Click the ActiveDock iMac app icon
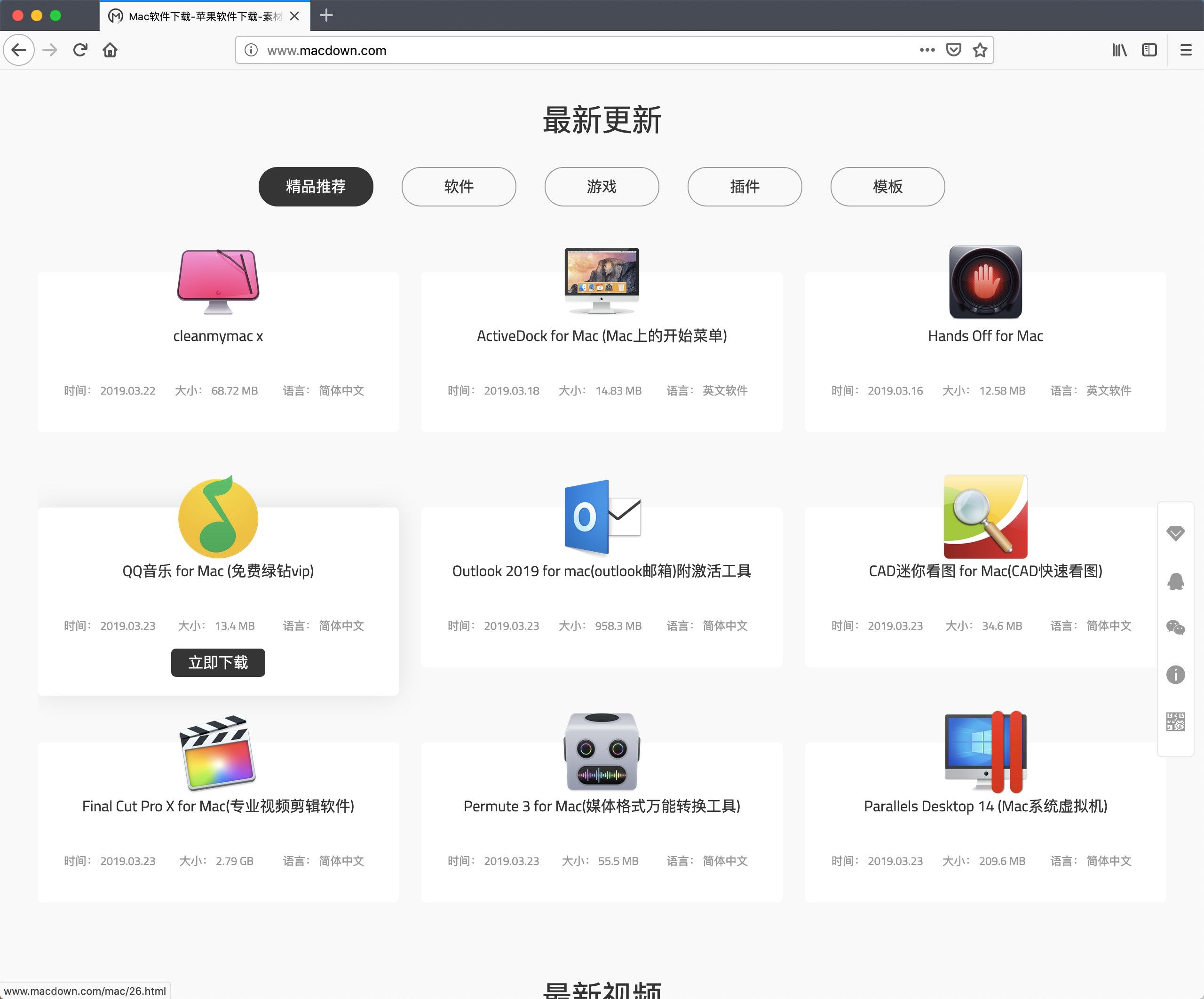Image resolution: width=1204 pixels, height=999 pixels. tap(602, 281)
